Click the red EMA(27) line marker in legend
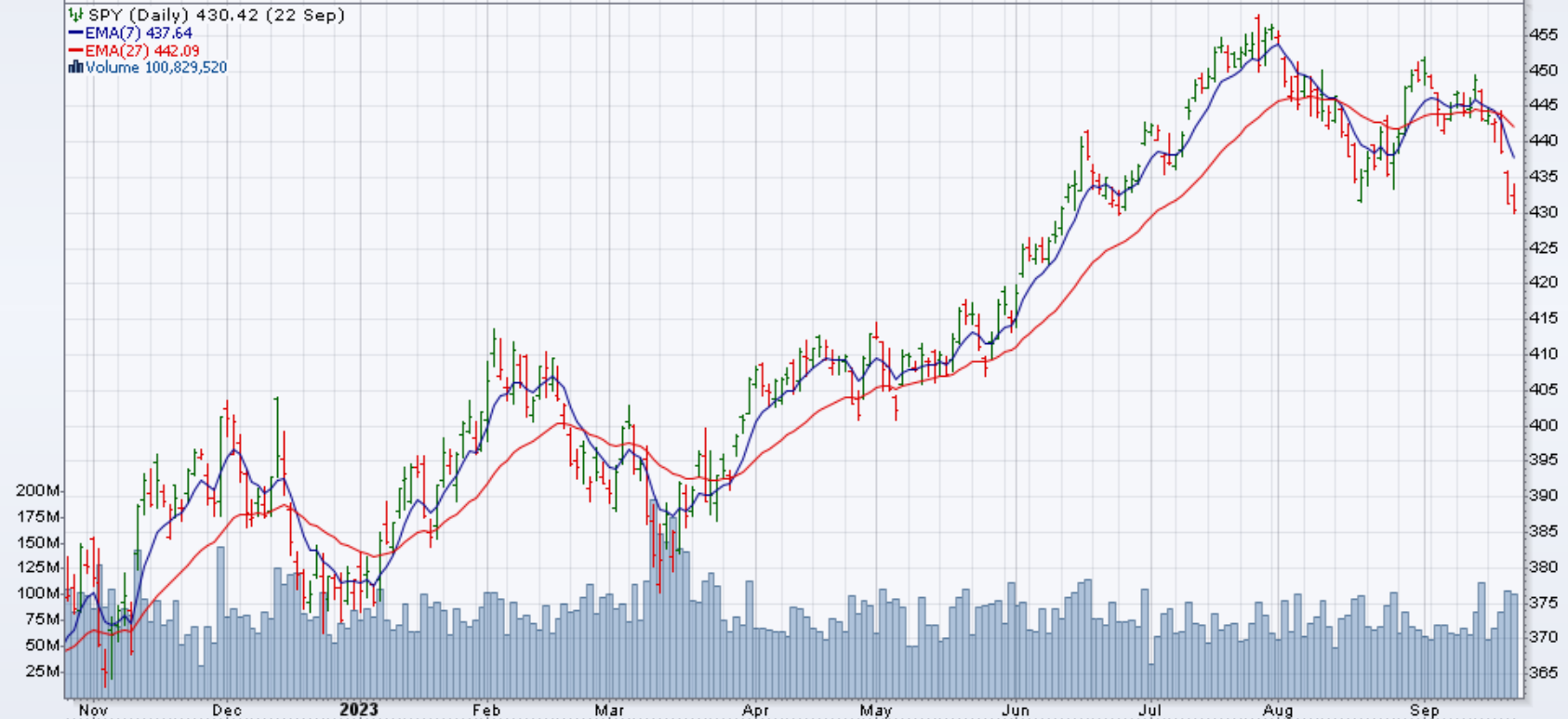 [x=75, y=50]
